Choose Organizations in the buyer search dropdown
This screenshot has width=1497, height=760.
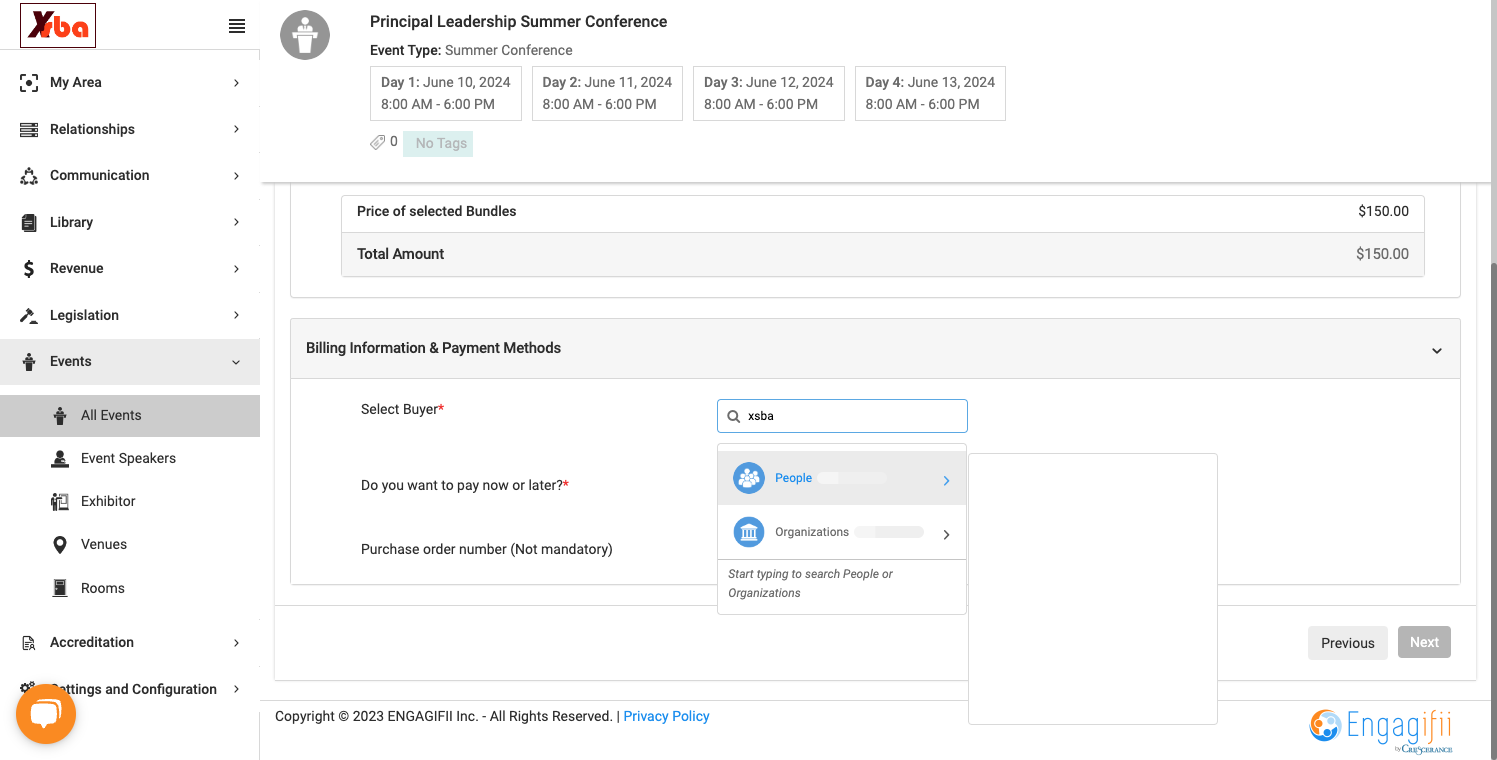pos(842,532)
